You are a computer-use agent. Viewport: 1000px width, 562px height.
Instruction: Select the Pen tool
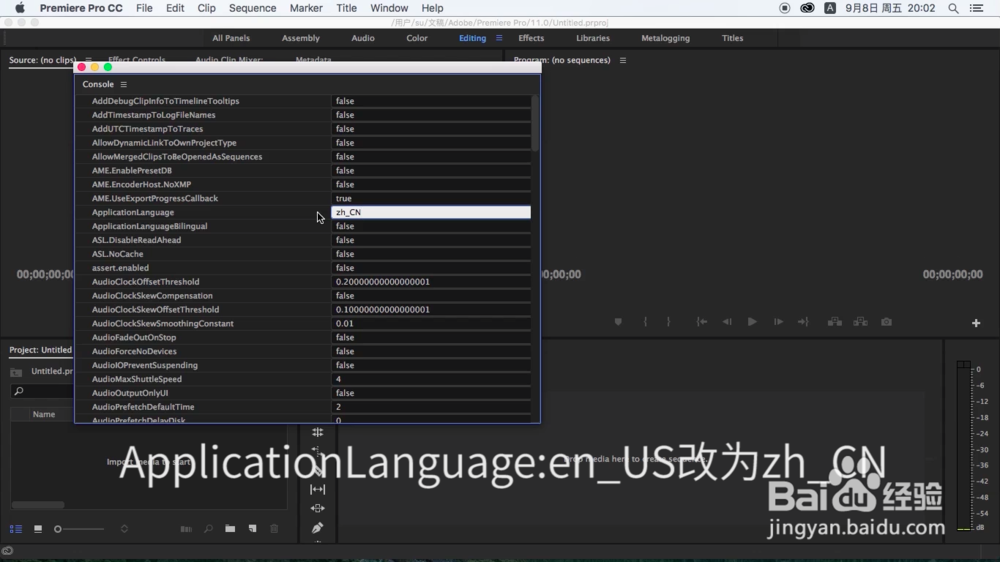click(318, 528)
